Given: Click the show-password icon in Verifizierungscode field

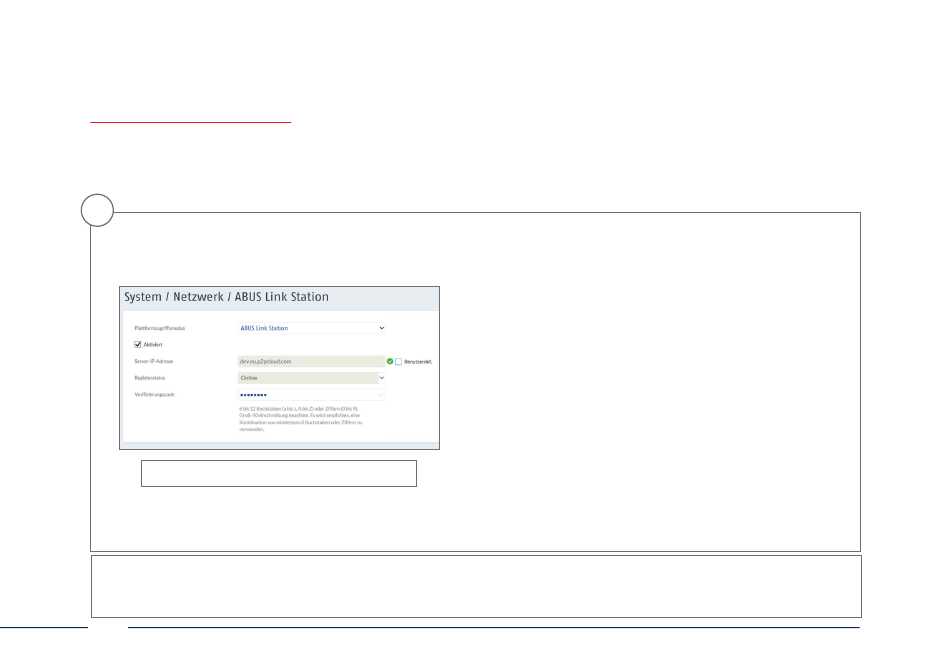Looking at the screenshot, I should coord(380,395).
